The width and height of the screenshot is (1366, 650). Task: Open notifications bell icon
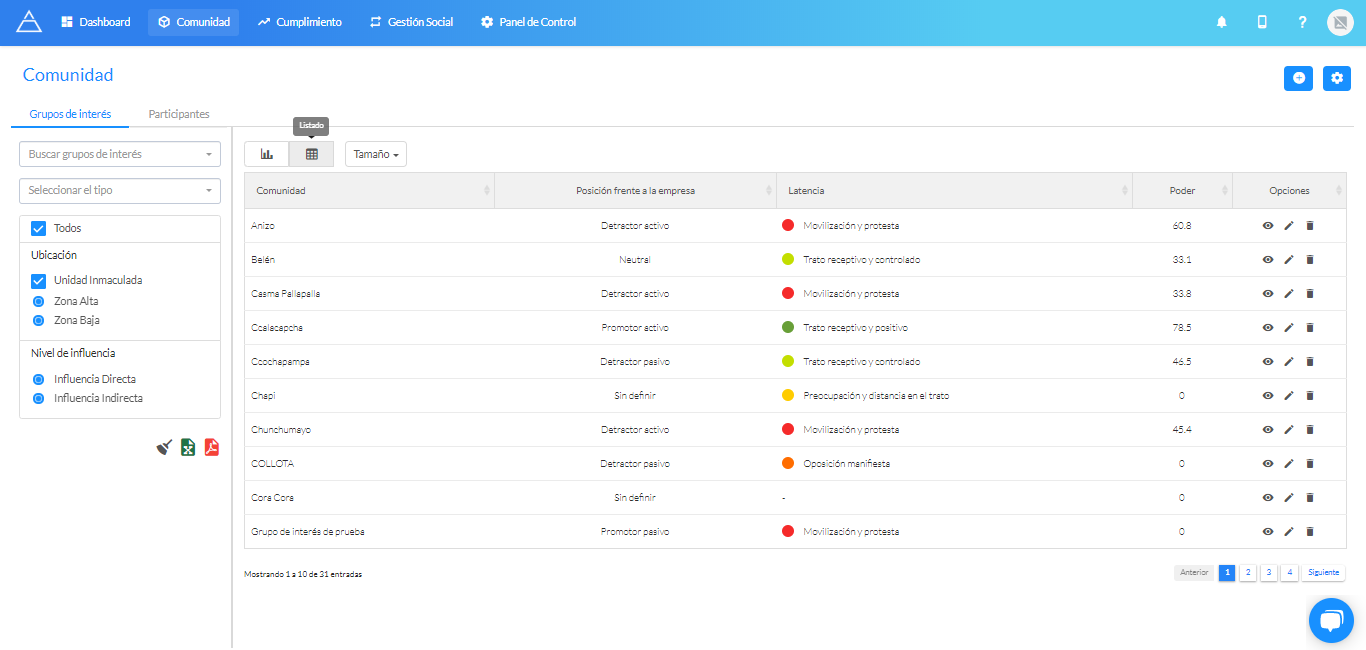(x=1222, y=22)
